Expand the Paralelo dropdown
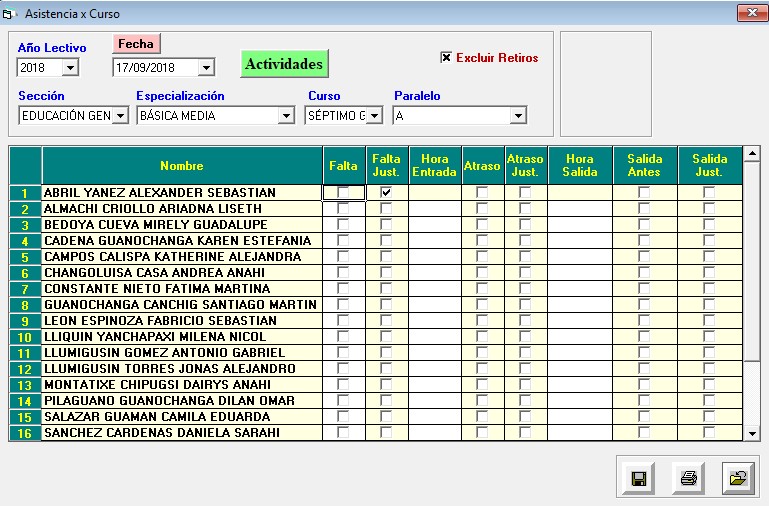Image resolution: width=769 pixels, height=506 pixels. [517, 116]
